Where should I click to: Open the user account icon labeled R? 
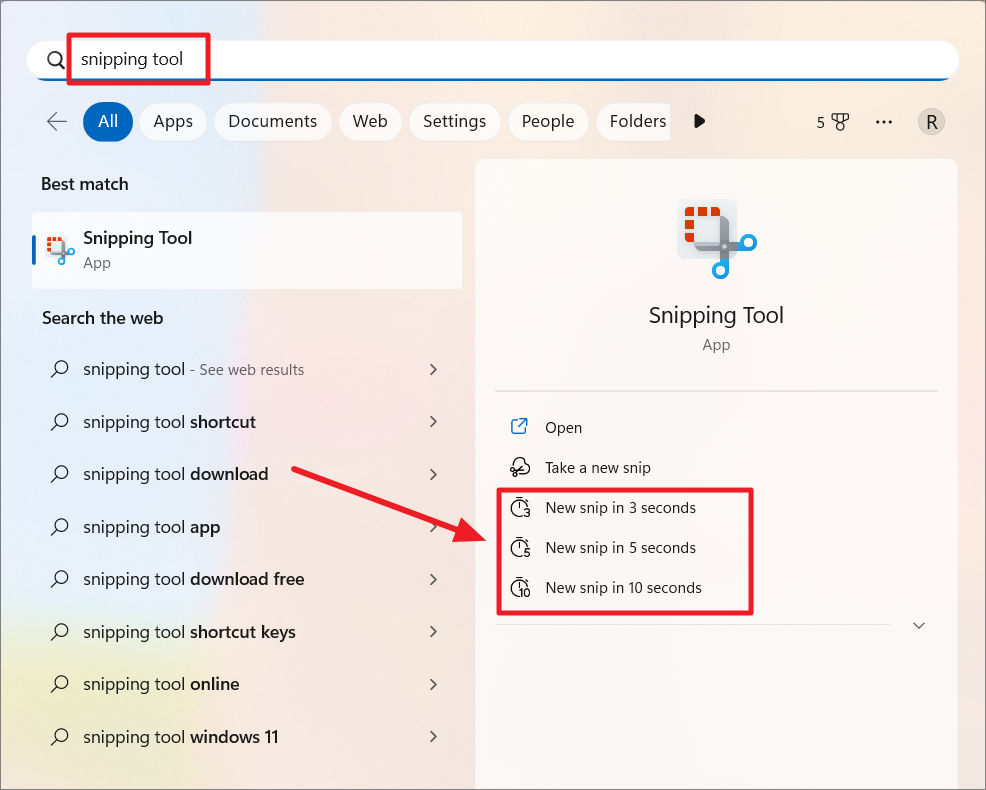tap(931, 121)
